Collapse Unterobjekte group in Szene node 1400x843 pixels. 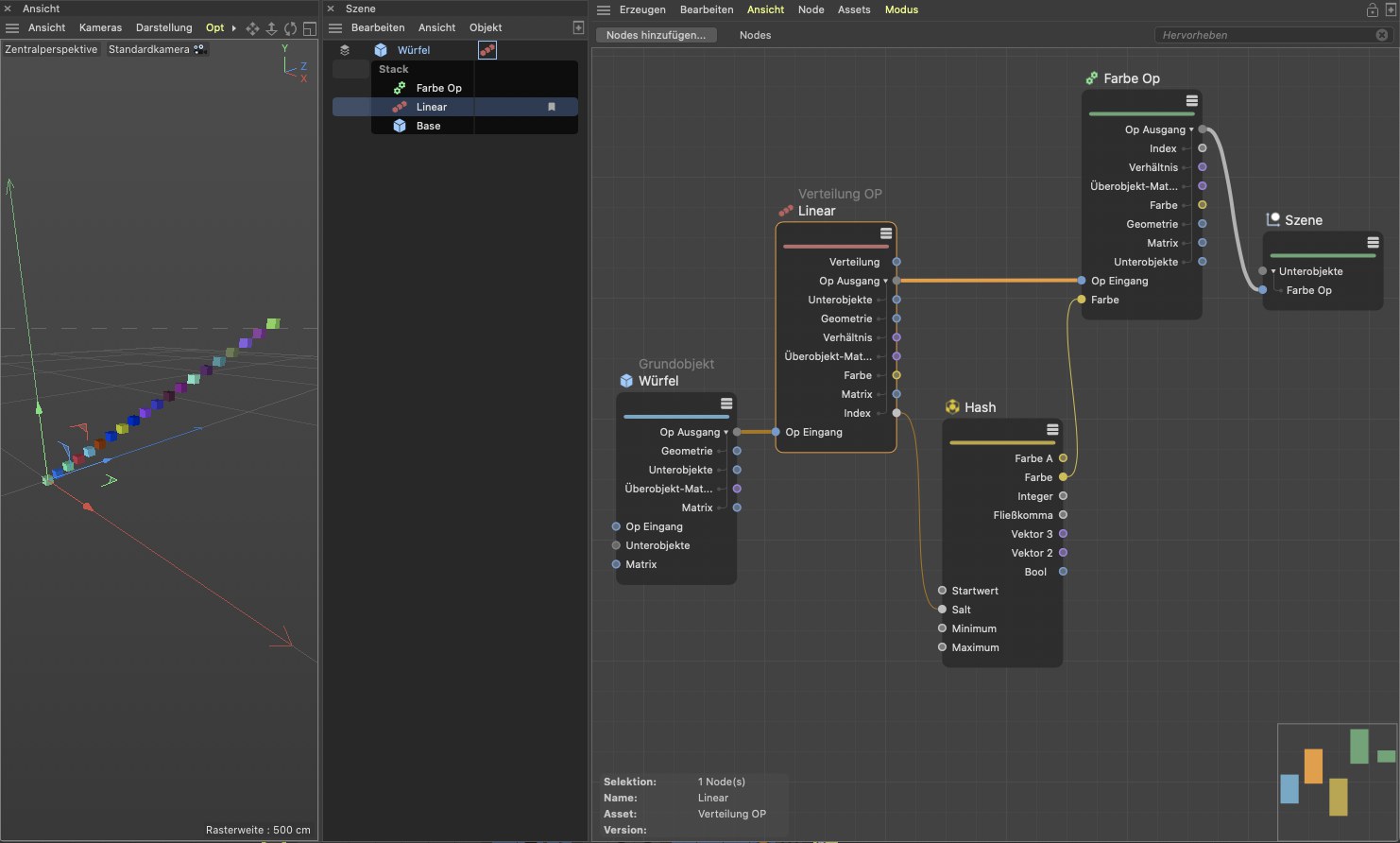pyautogui.click(x=1273, y=272)
